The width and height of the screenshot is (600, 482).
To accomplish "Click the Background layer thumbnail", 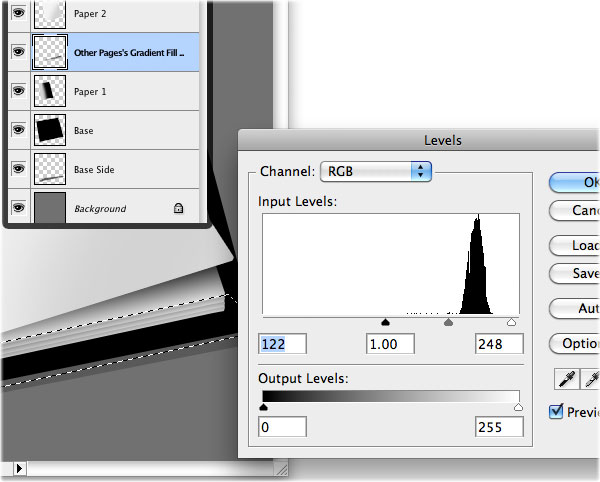I will 50,208.
